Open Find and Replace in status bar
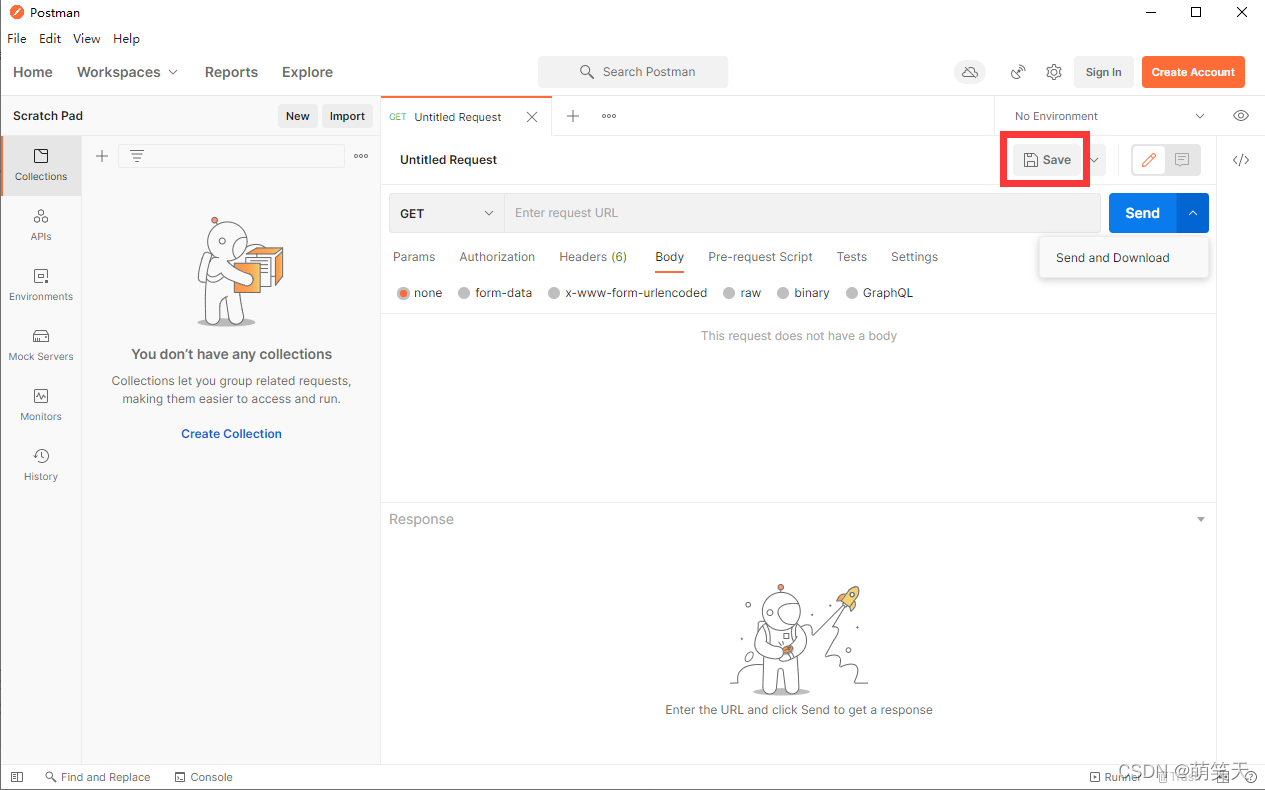The width and height of the screenshot is (1265, 790). tap(98, 777)
